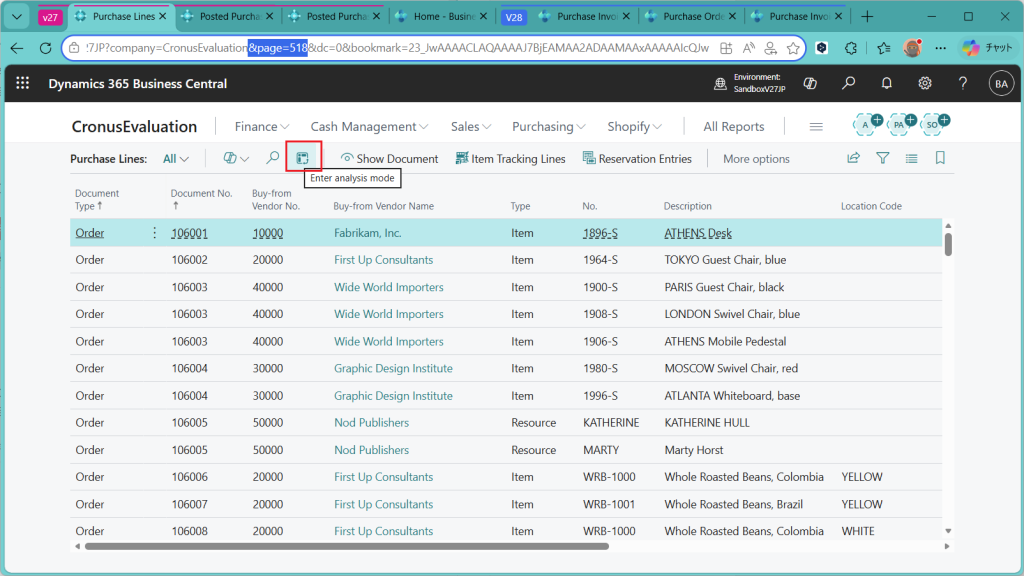
Task: Open the All Reports menu item
Action: pos(733,126)
